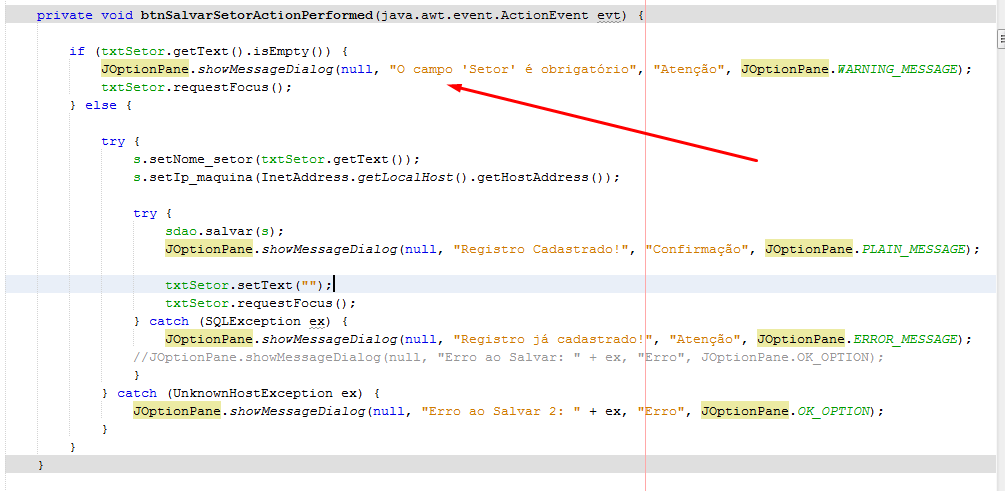Viewport: 1005px width, 491px height.
Task: Click the method name btnSalvarSetorActionPerformed
Action: click(x=256, y=15)
